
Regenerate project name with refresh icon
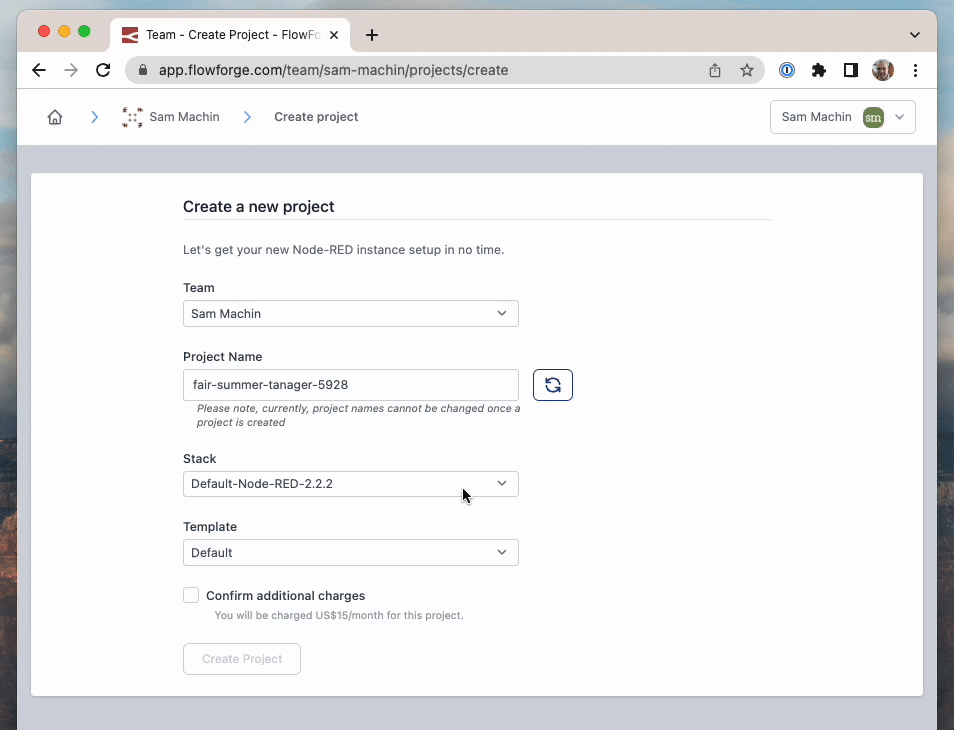pyautogui.click(x=552, y=385)
